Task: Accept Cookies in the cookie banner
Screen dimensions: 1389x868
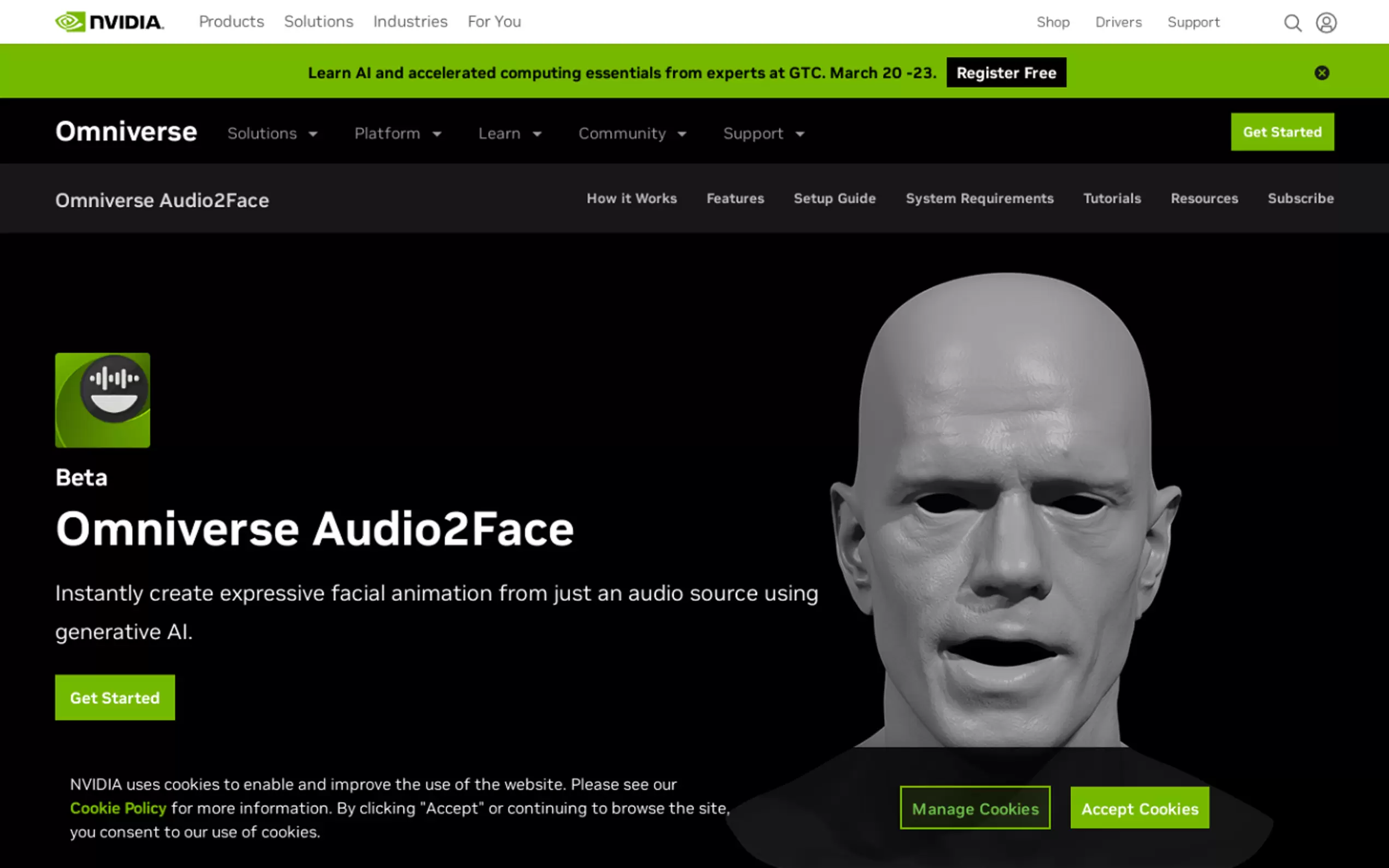Action: (x=1140, y=808)
